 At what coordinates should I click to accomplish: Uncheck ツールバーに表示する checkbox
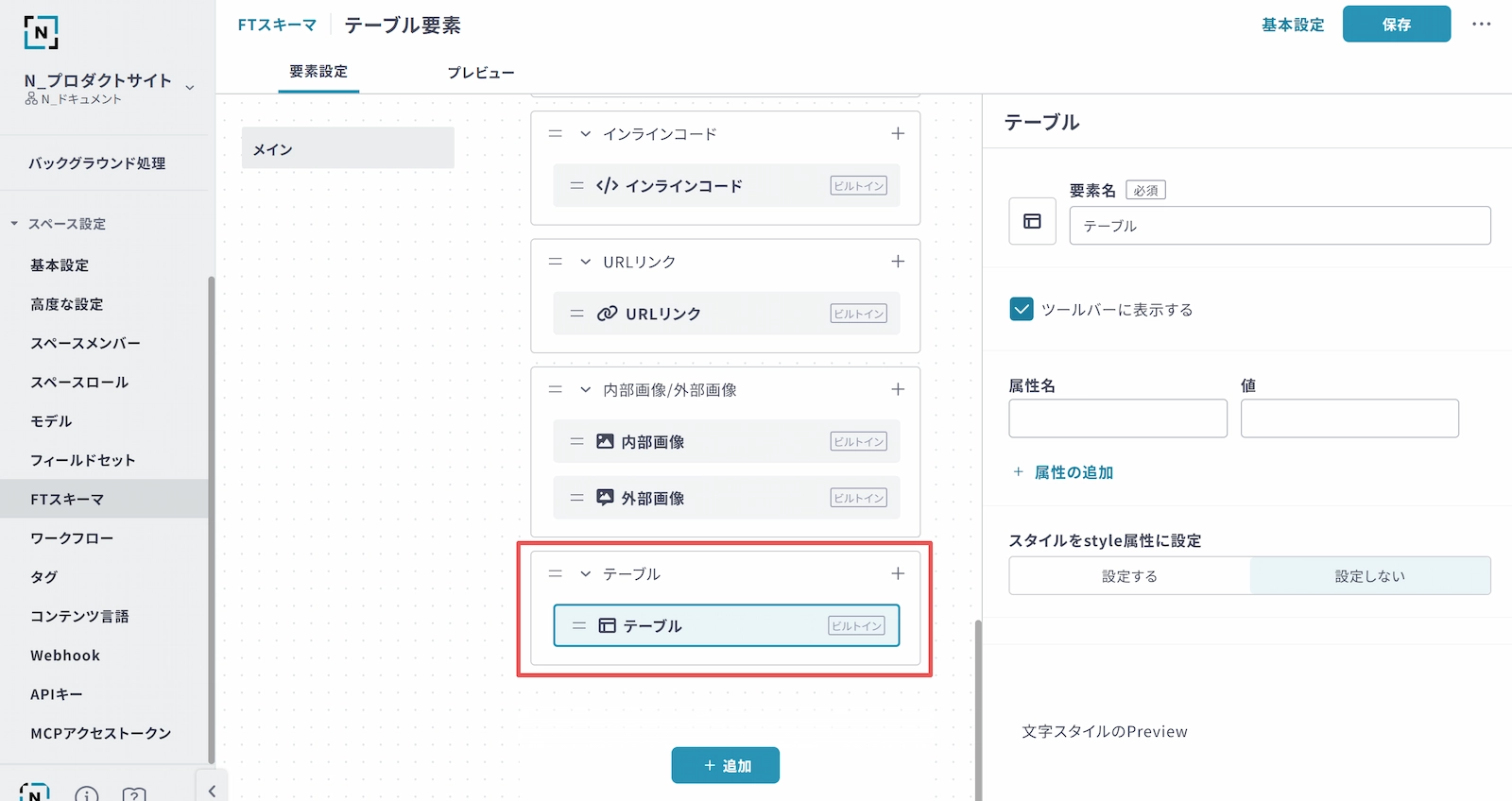point(1022,310)
